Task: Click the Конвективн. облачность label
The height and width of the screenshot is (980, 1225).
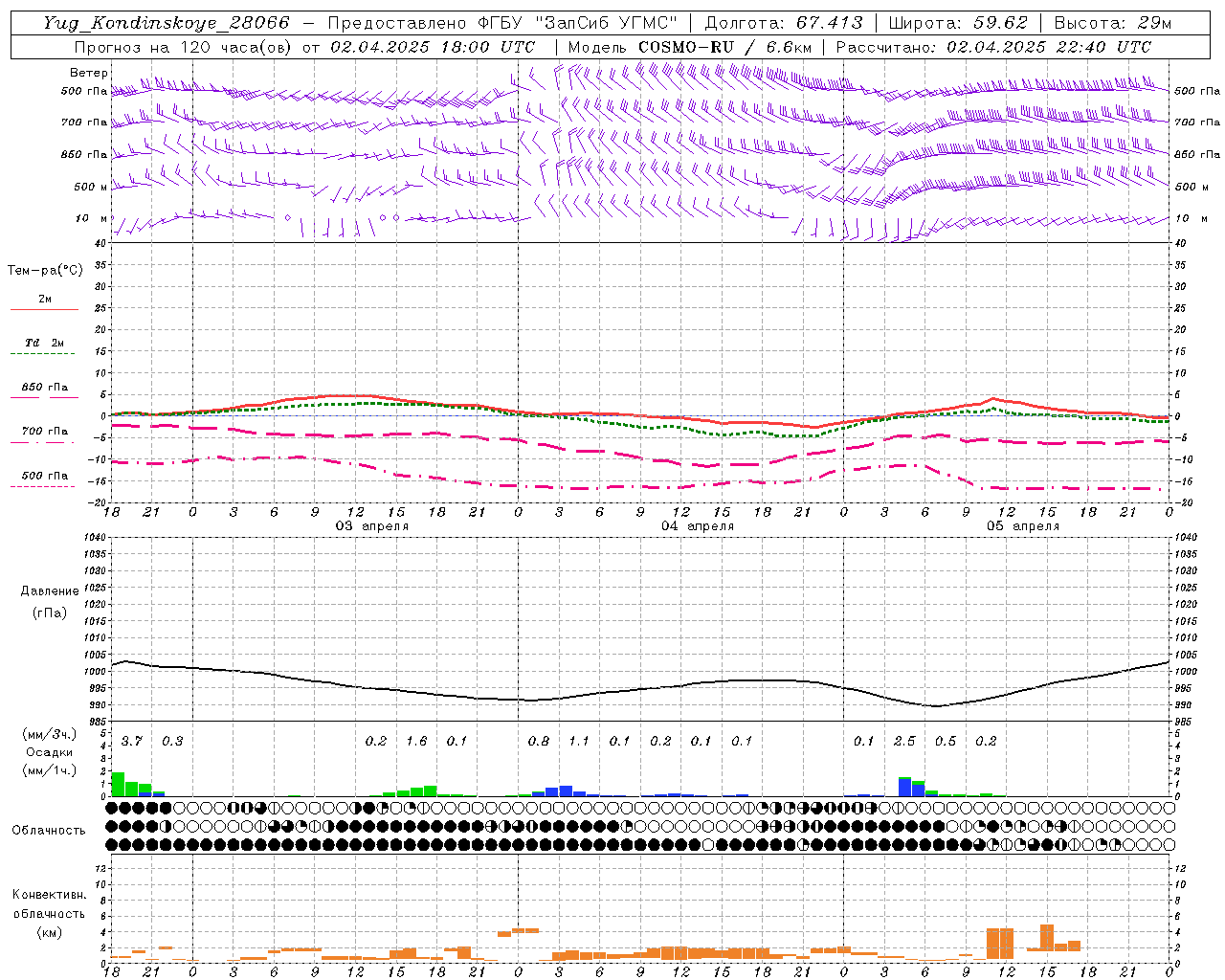Action: tap(49, 904)
